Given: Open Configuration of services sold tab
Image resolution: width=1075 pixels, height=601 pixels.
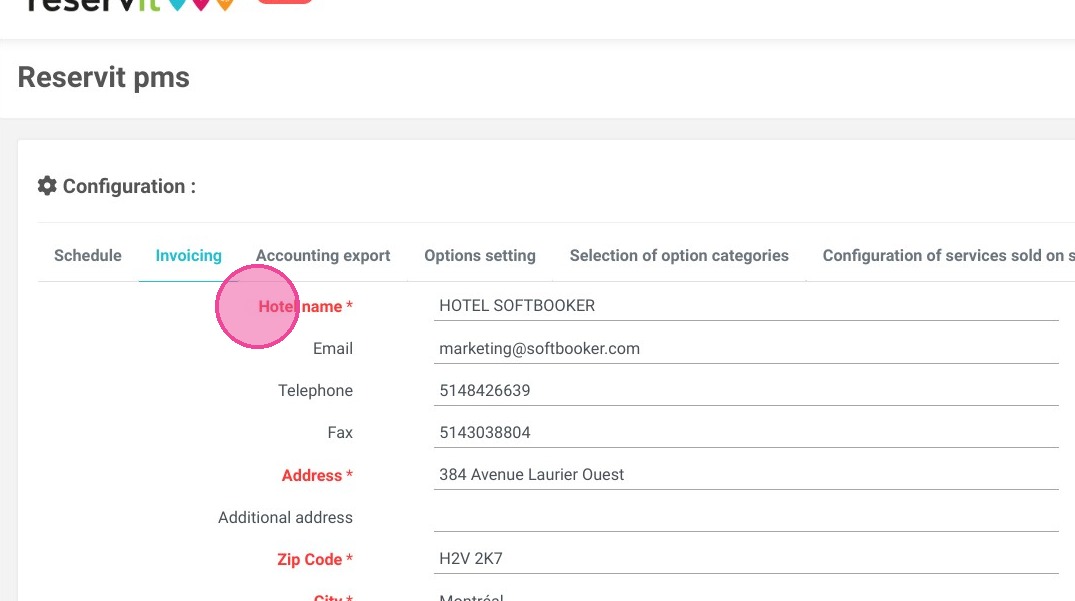Looking at the screenshot, I should click(948, 256).
